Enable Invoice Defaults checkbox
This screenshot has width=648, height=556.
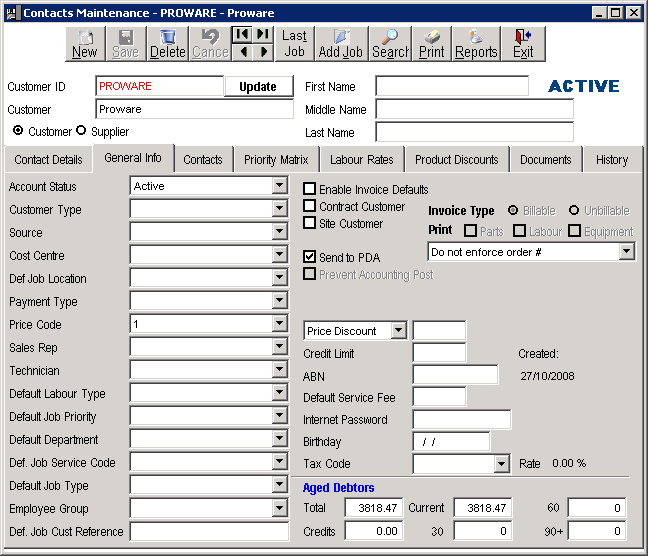309,189
